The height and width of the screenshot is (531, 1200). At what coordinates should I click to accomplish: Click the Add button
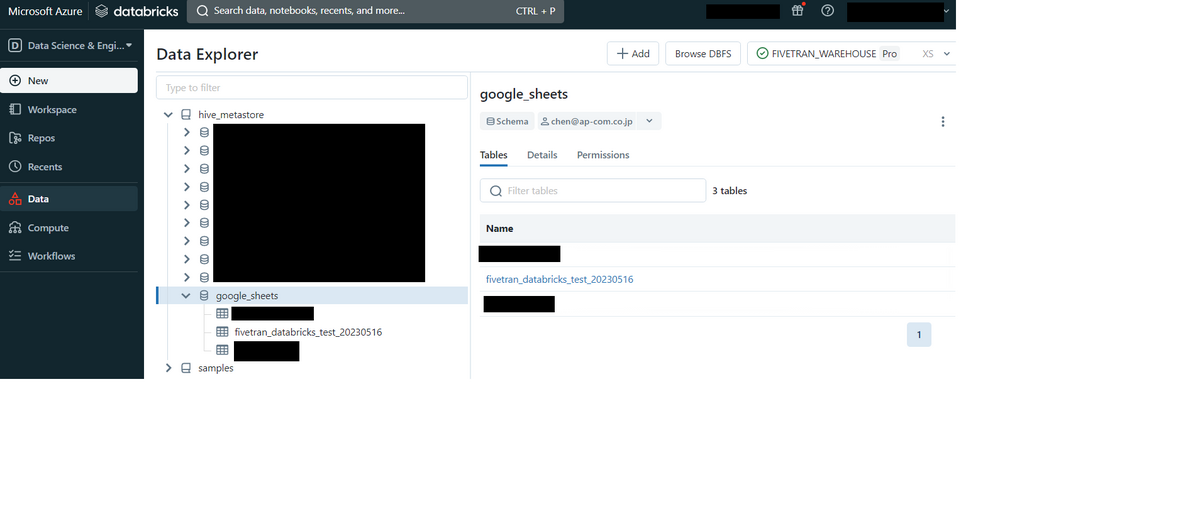click(633, 54)
